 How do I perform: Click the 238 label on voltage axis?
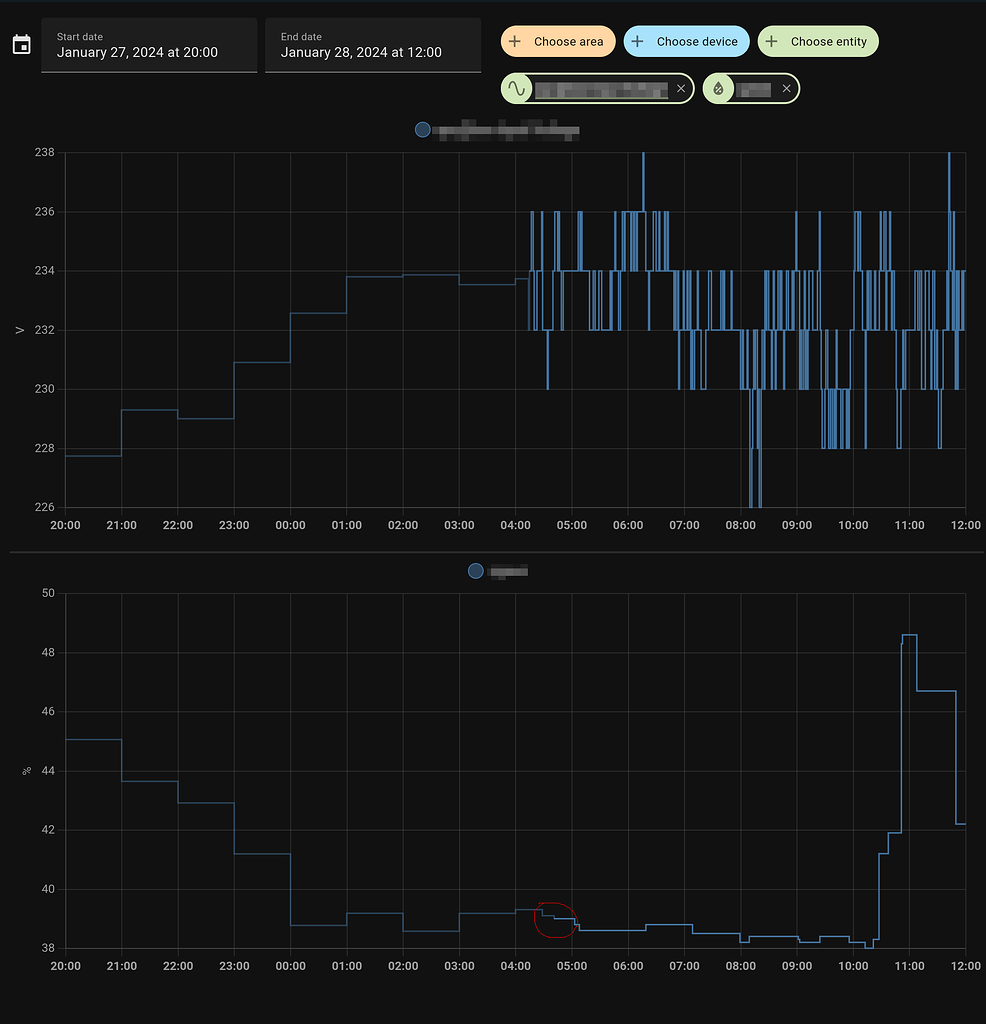tap(44, 152)
